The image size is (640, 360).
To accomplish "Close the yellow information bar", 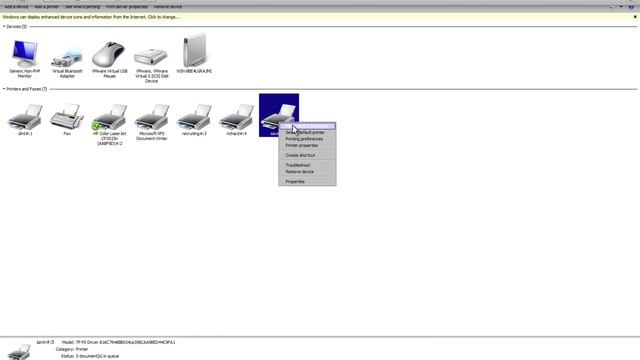I will (635, 17).
